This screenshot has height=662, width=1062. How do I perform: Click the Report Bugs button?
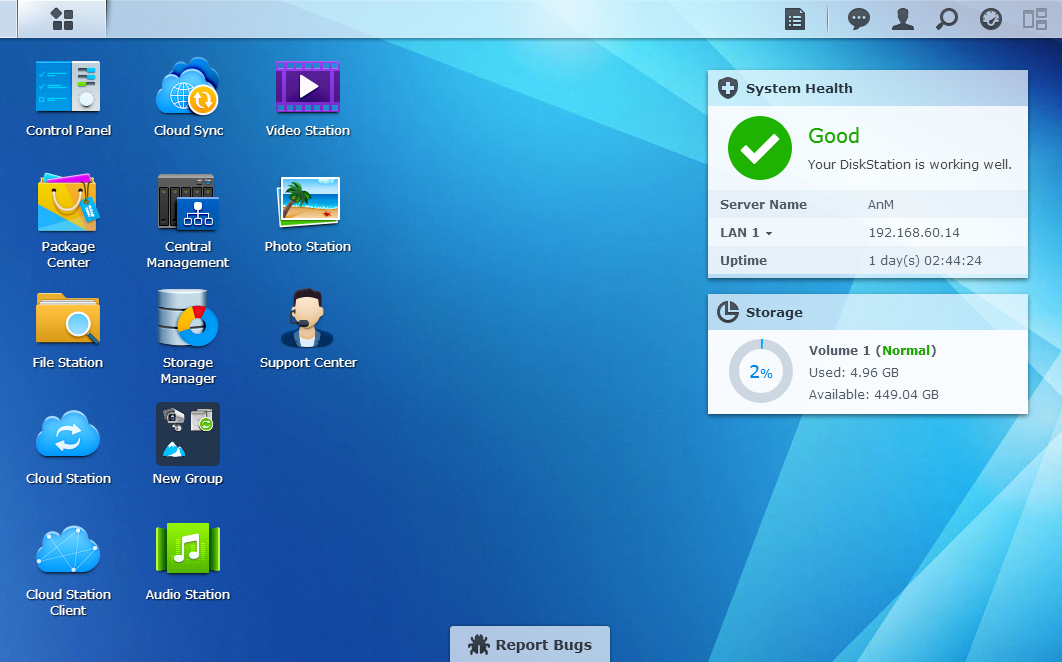[530, 645]
